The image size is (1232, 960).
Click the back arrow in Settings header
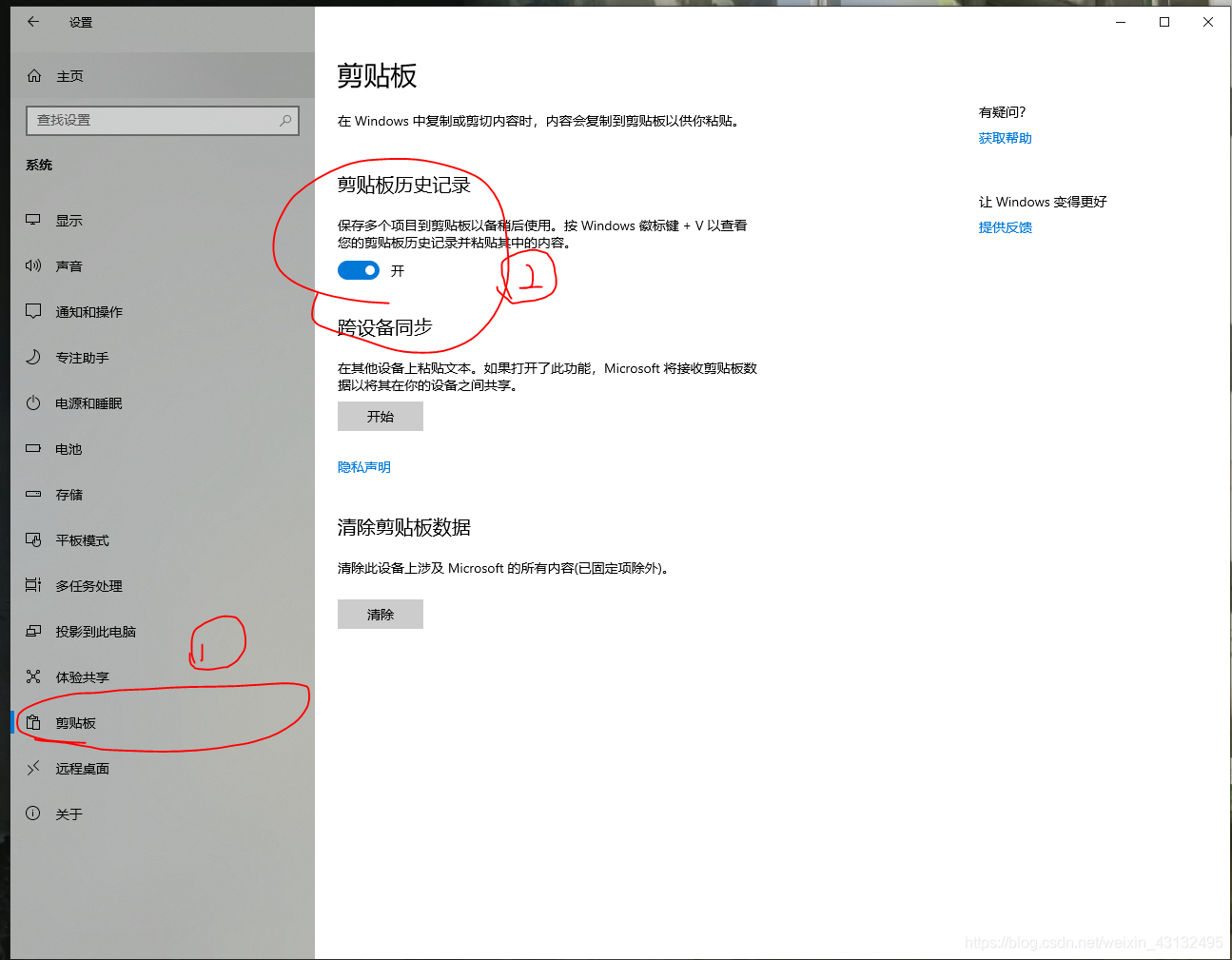[33, 21]
